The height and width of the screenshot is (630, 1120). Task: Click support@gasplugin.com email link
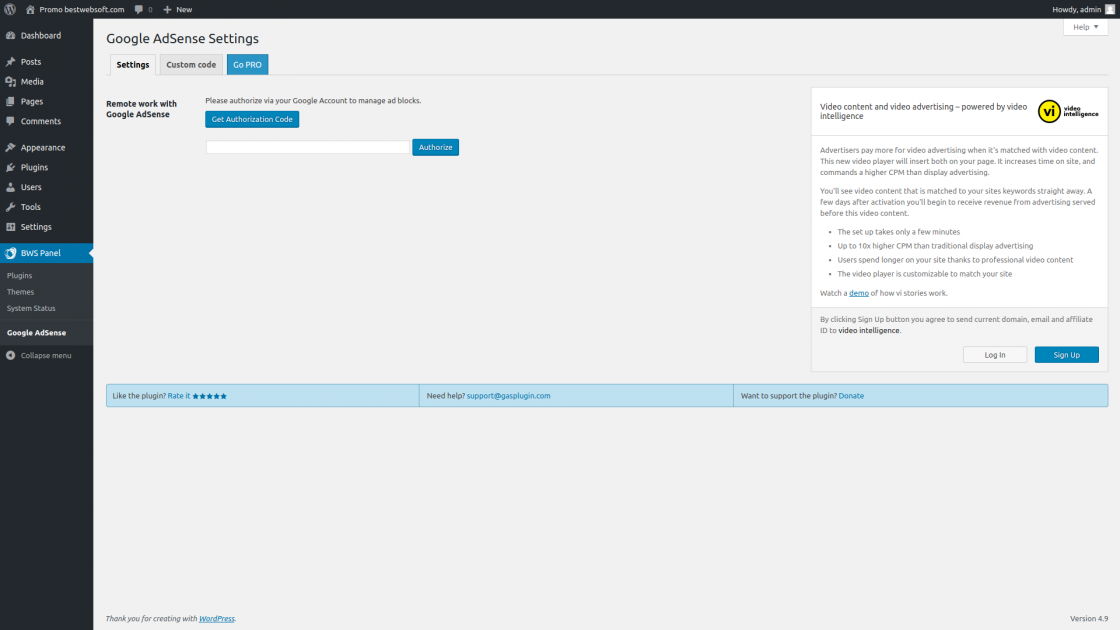click(508, 396)
